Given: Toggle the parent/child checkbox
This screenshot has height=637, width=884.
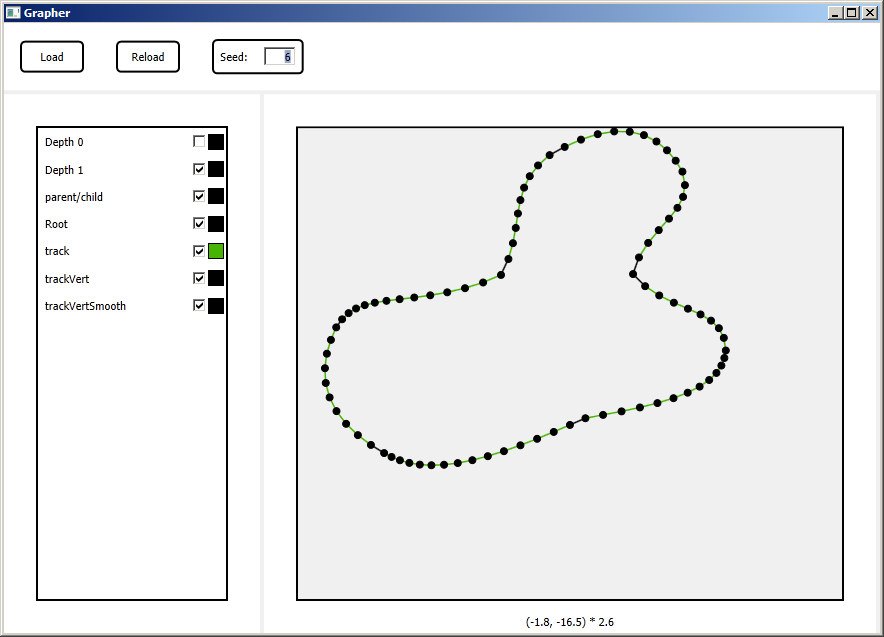Looking at the screenshot, I should [x=199, y=197].
